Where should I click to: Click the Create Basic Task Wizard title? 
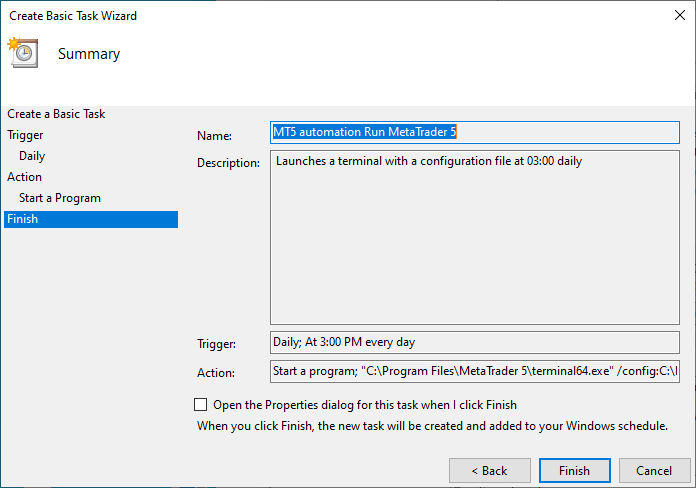pyautogui.click(x=73, y=16)
